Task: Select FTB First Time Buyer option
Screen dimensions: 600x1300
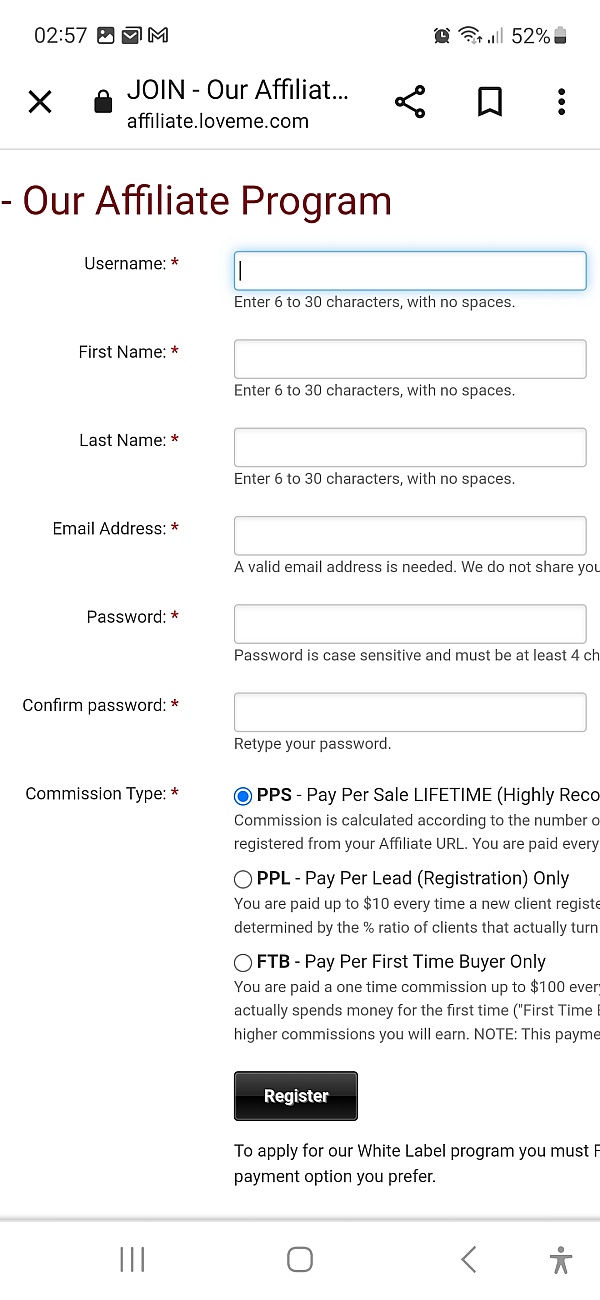Action: [243, 963]
